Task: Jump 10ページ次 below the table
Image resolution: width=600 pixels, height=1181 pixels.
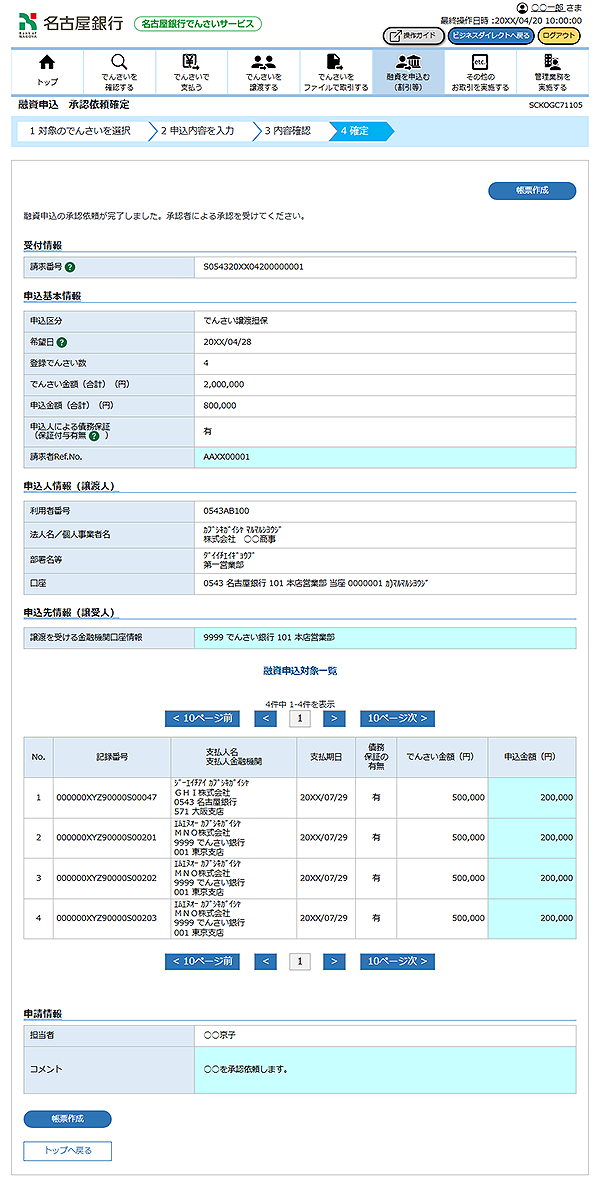Action: point(397,961)
